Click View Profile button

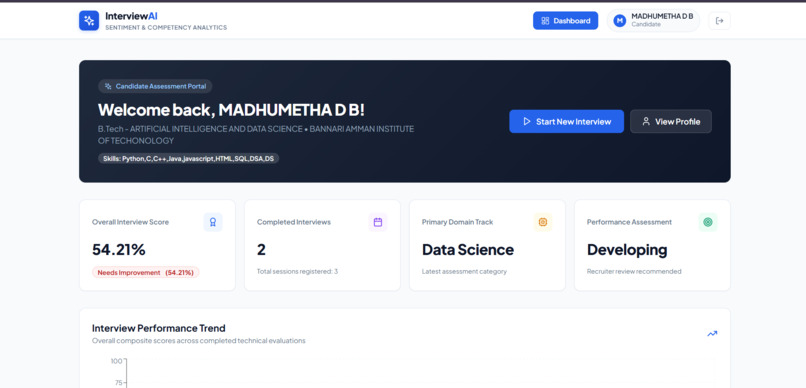coord(671,121)
